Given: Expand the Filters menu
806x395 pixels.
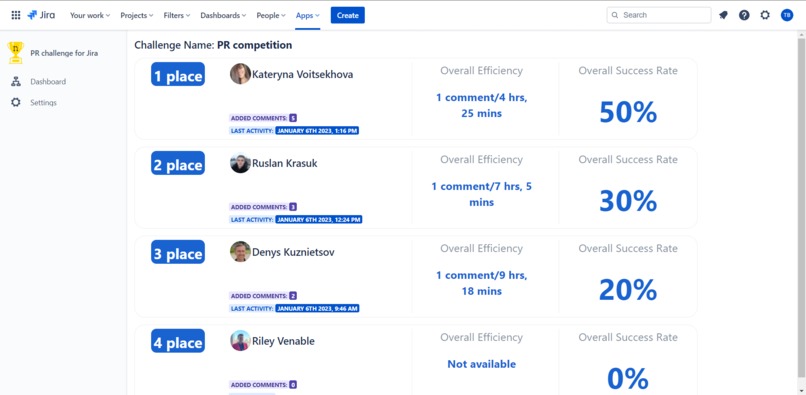Looking at the screenshot, I should (x=177, y=15).
